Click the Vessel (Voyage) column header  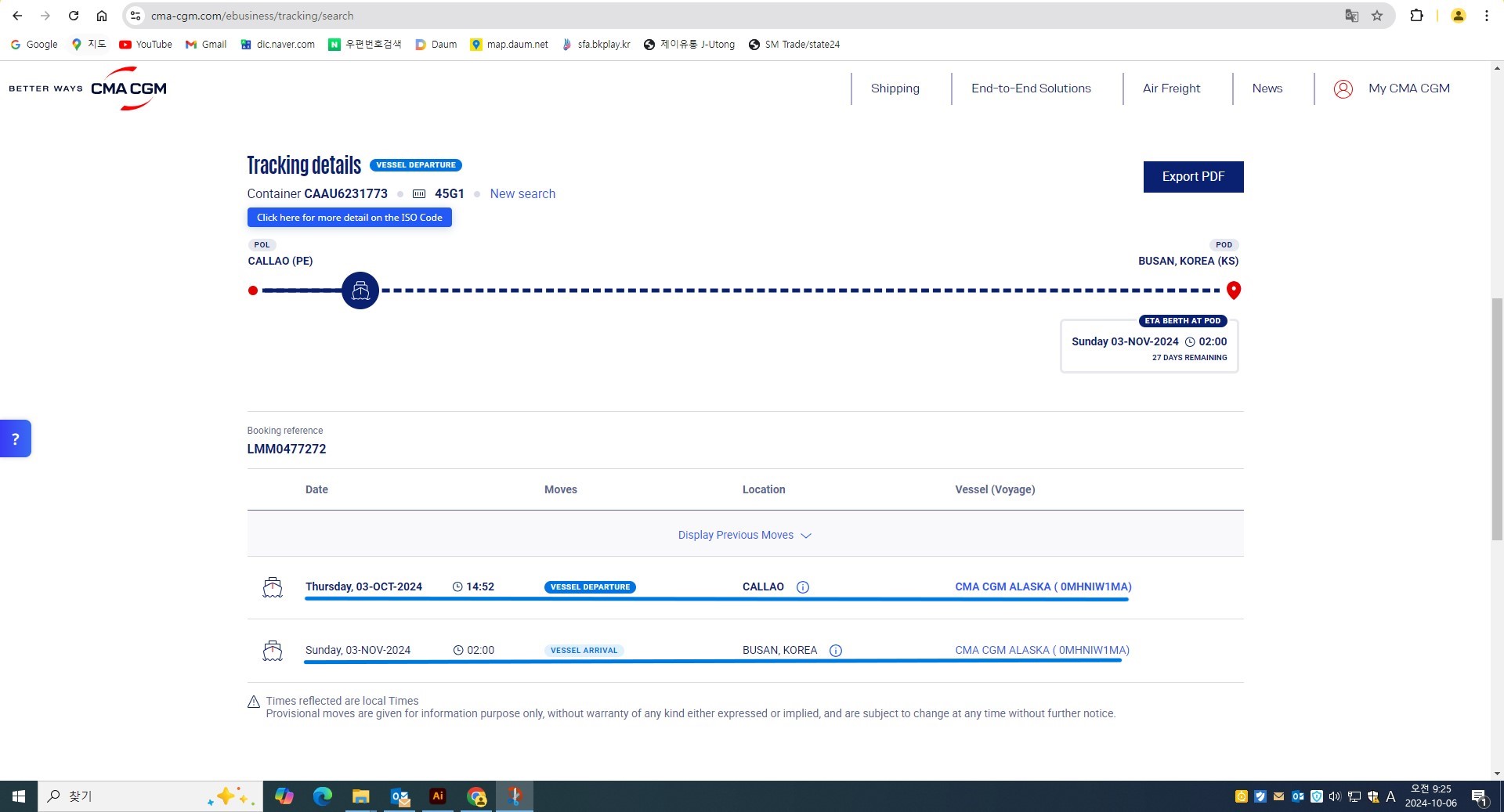pyautogui.click(x=995, y=489)
